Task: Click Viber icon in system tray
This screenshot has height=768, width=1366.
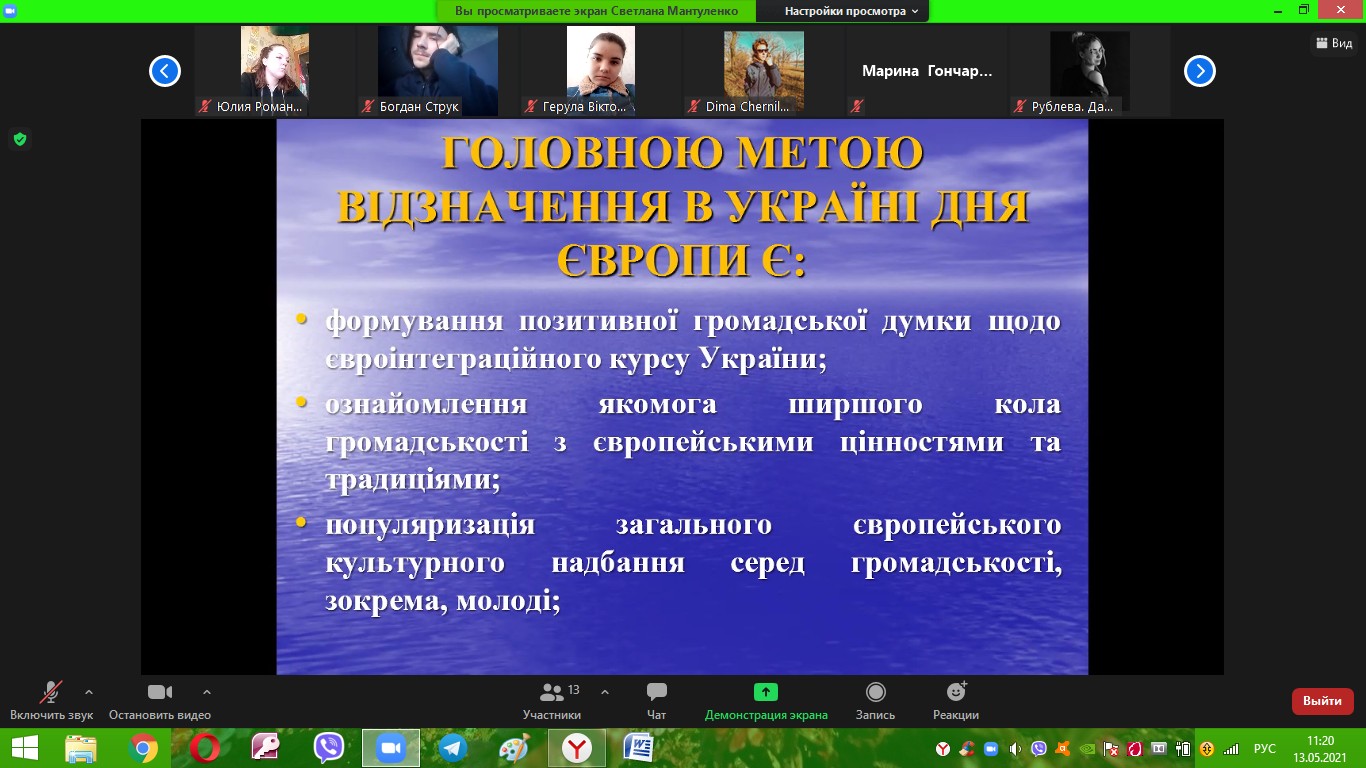Action: (x=1039, y=749)
